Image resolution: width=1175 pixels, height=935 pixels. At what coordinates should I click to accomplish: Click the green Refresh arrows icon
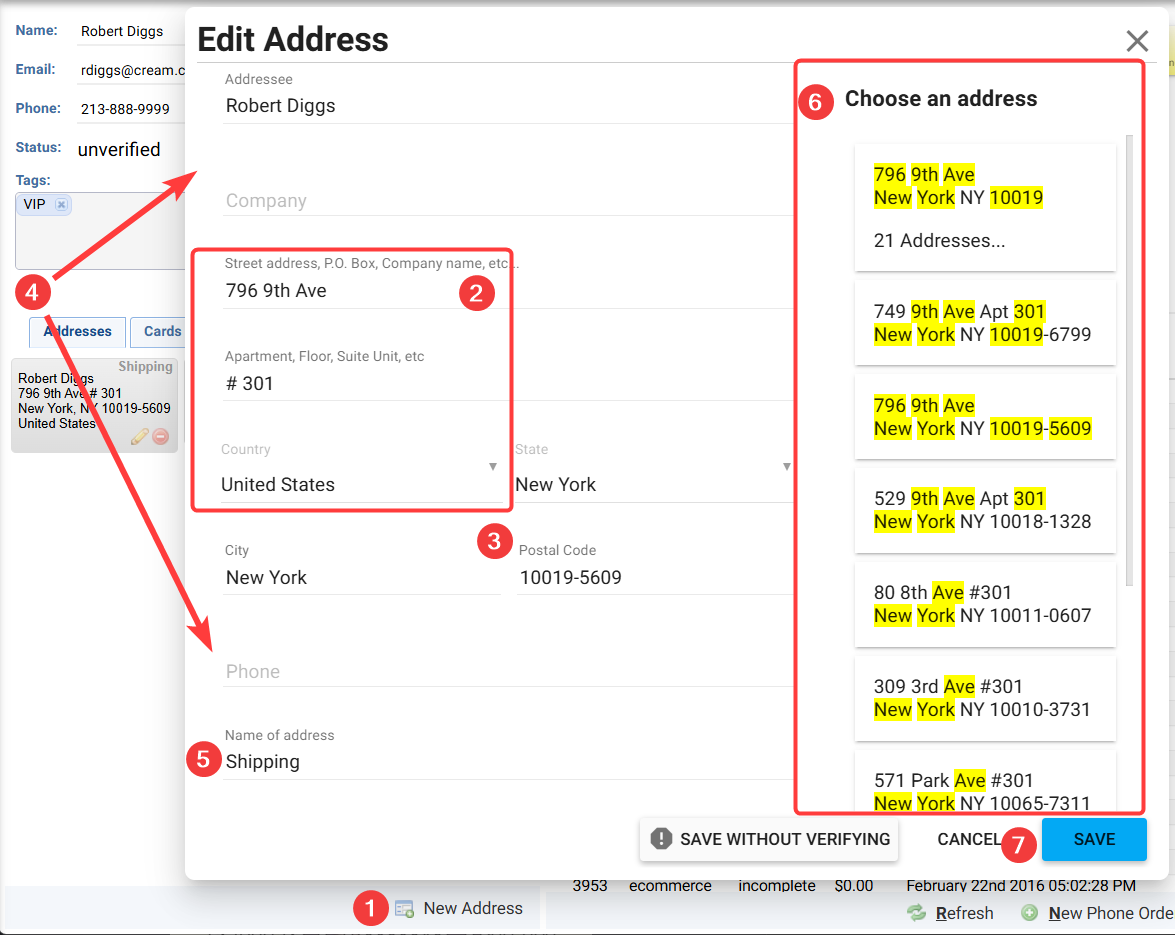tap(916, 913)
